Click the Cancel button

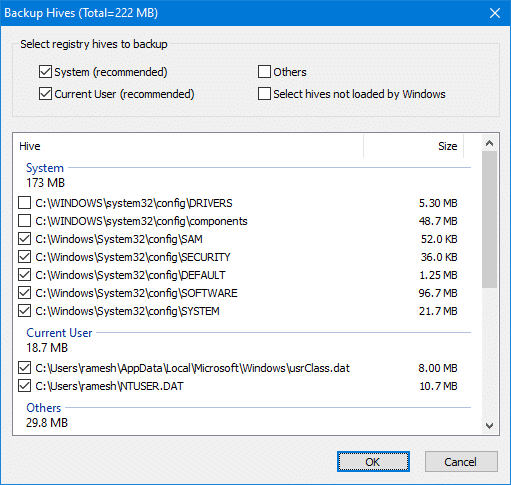(461, 462)
